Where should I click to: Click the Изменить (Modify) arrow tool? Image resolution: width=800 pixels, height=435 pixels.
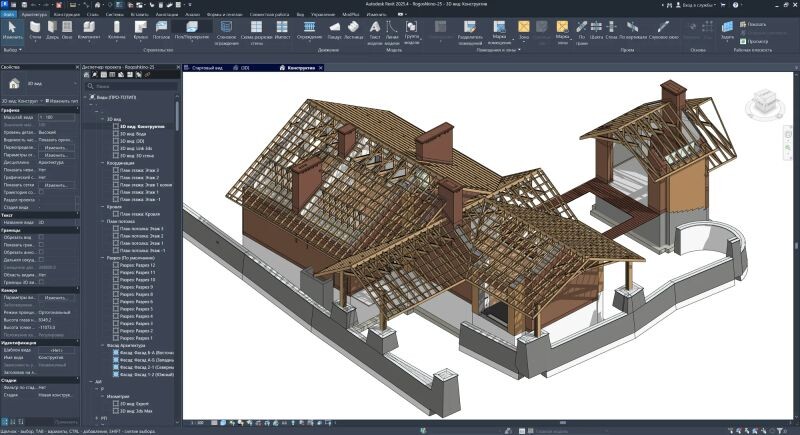pyautogui.click(x=12, y=30)
